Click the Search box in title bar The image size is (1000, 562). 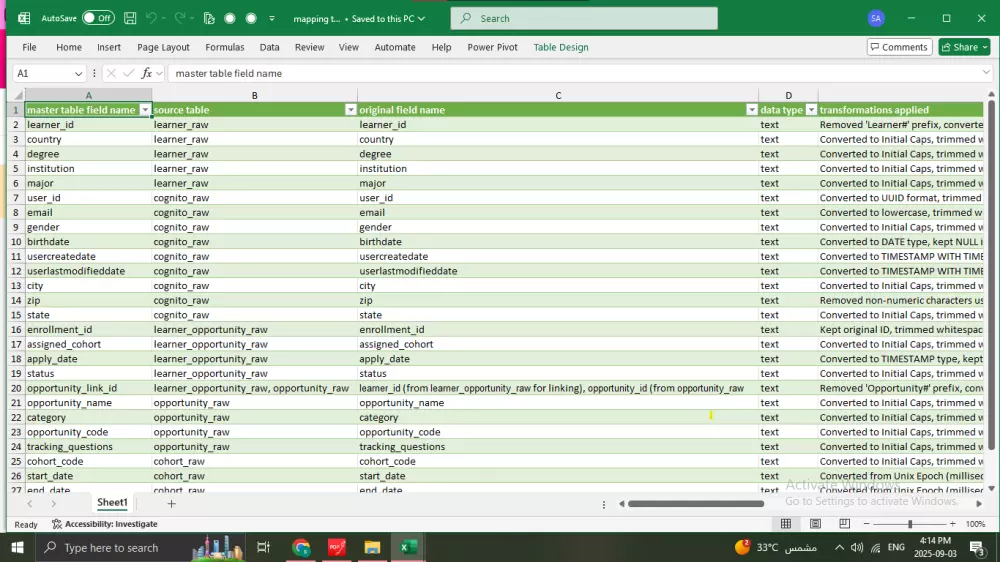pyautogui.click(x=584, y=18)
